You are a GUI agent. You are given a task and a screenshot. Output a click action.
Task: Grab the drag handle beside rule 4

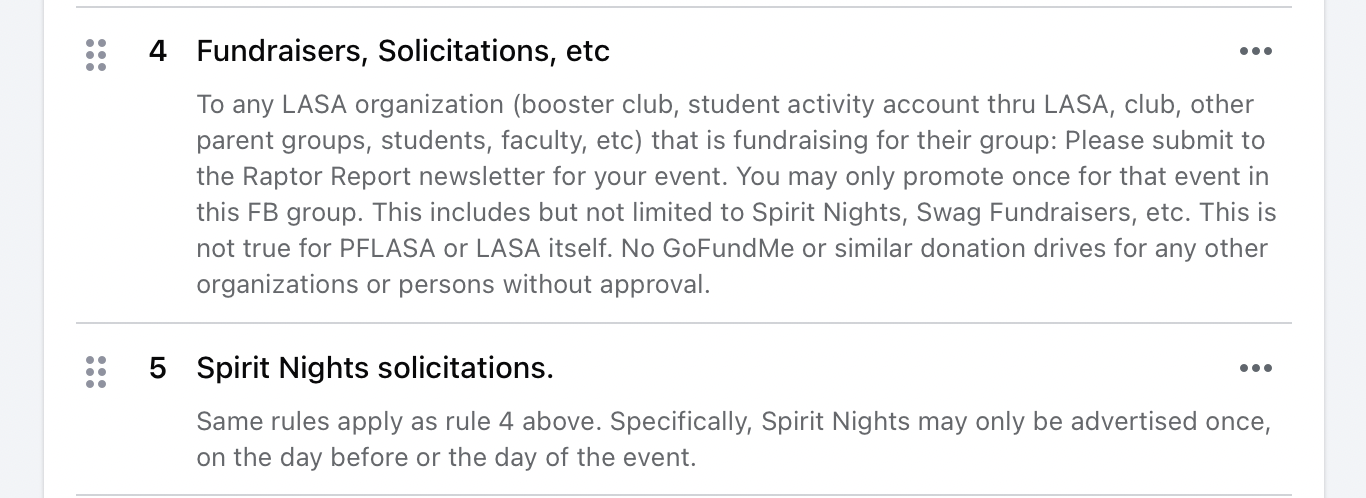tap(96, 55)
